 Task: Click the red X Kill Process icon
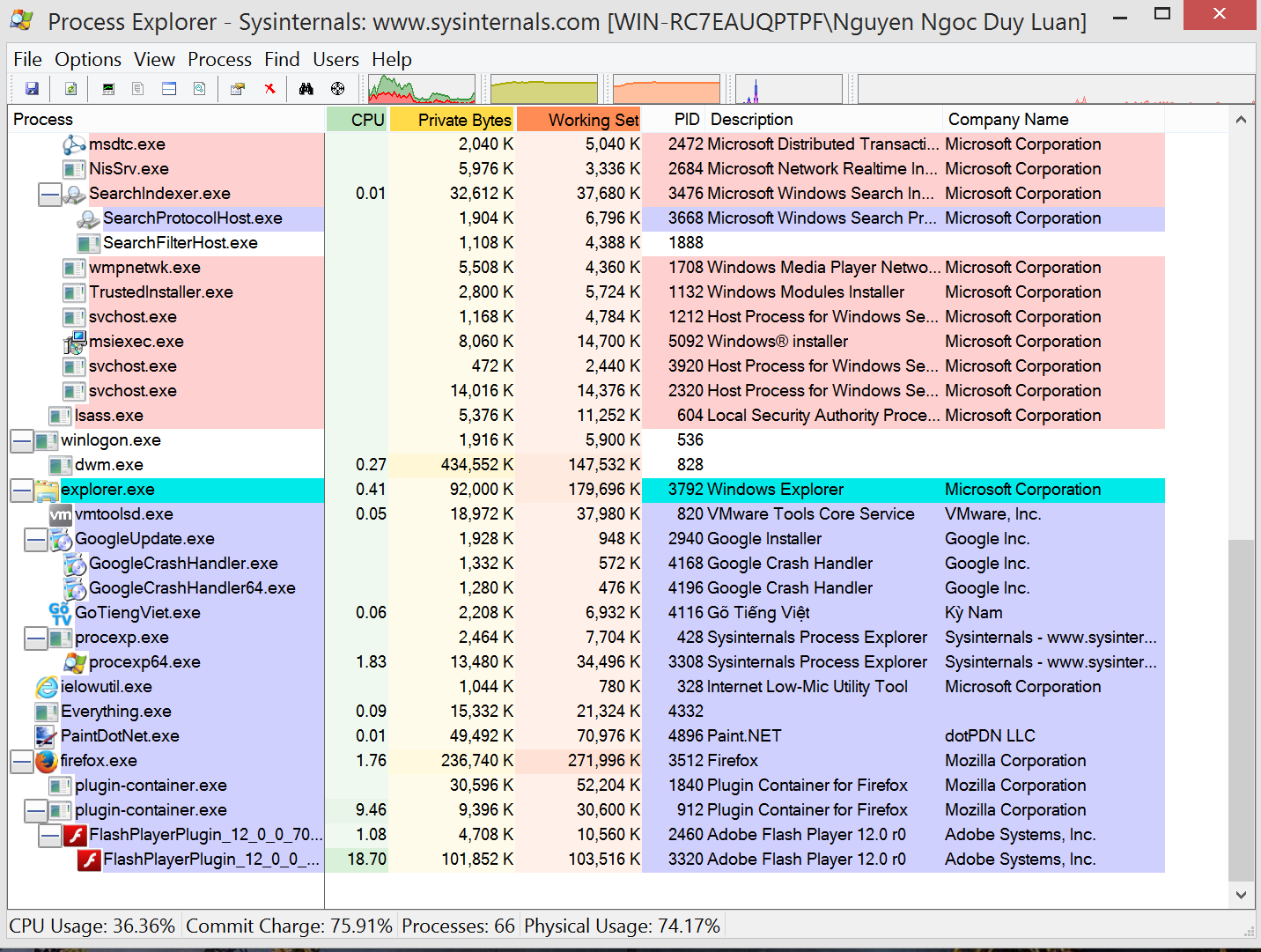coord(269,89)
